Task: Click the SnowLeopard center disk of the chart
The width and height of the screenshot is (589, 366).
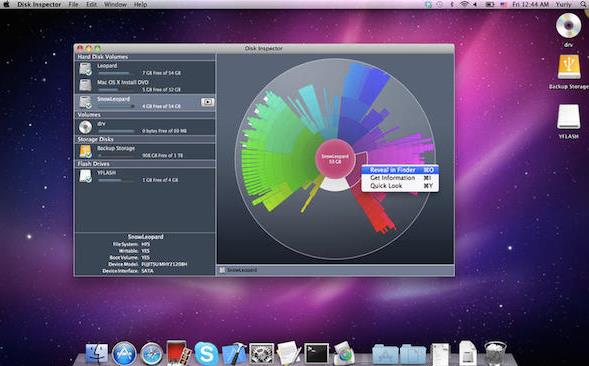Action: [x=335, y=159]
